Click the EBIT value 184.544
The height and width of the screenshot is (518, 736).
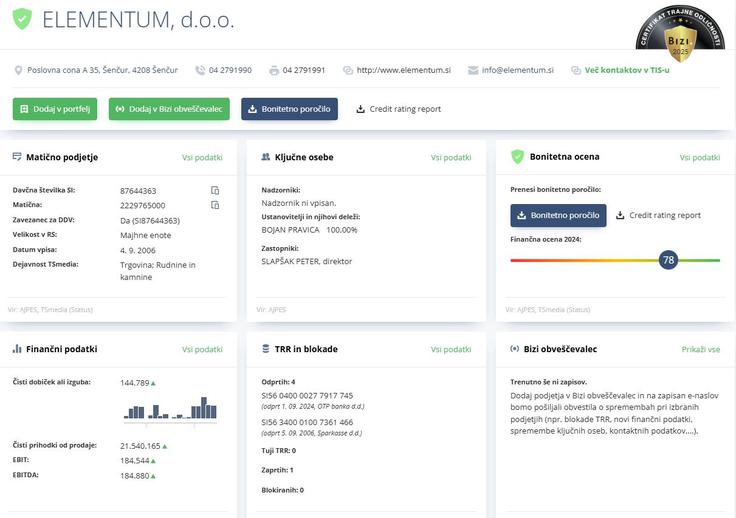135,461
